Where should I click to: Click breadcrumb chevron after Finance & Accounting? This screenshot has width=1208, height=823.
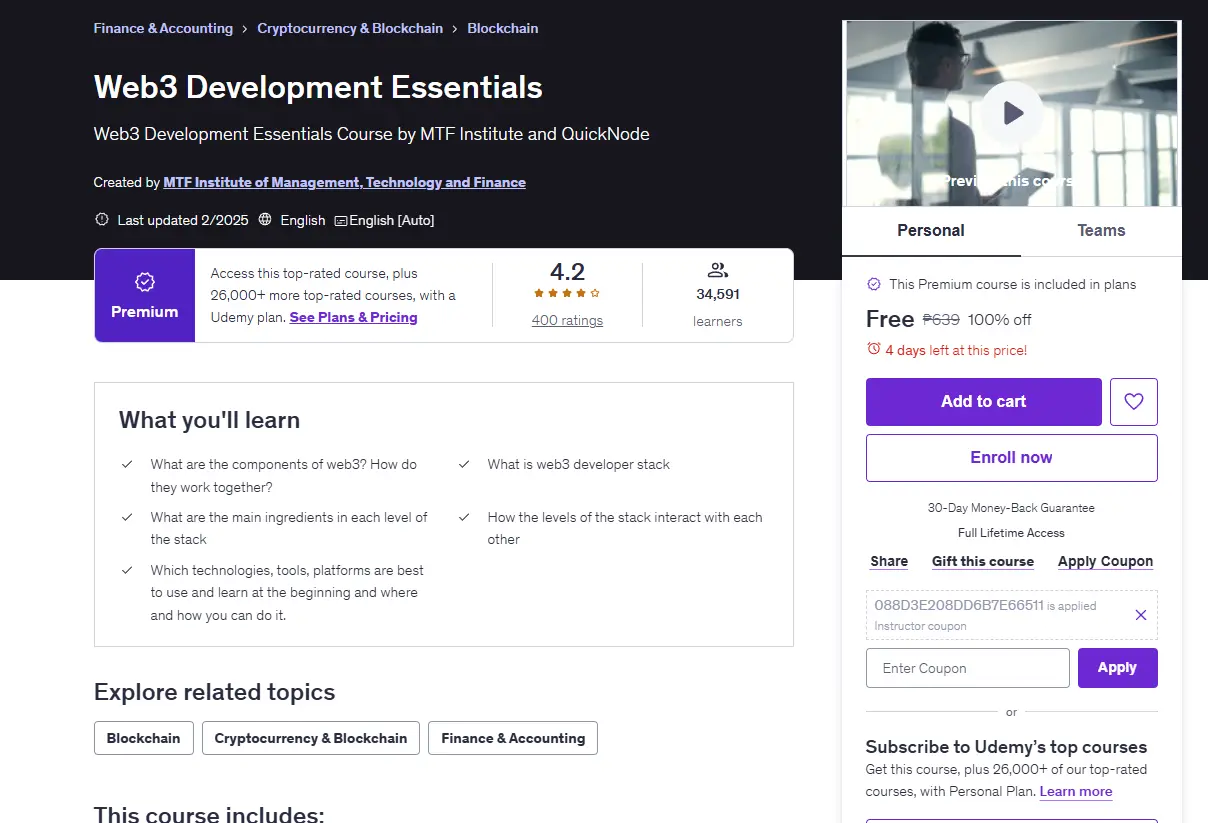tap(245, 29)
